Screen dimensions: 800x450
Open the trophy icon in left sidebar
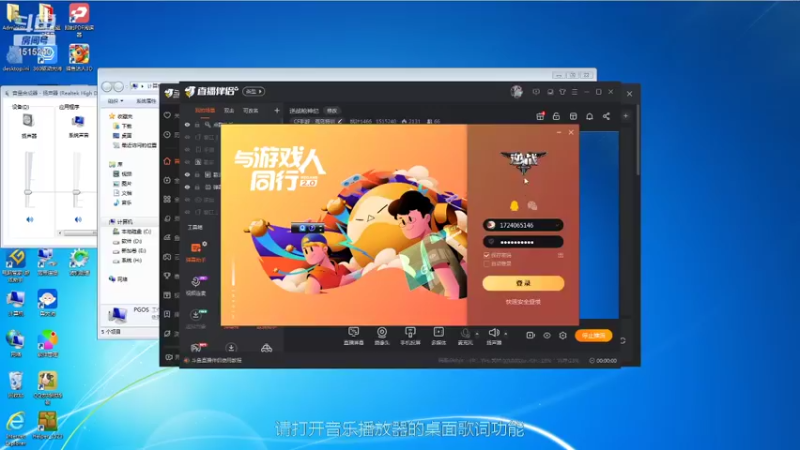(167, 276)
